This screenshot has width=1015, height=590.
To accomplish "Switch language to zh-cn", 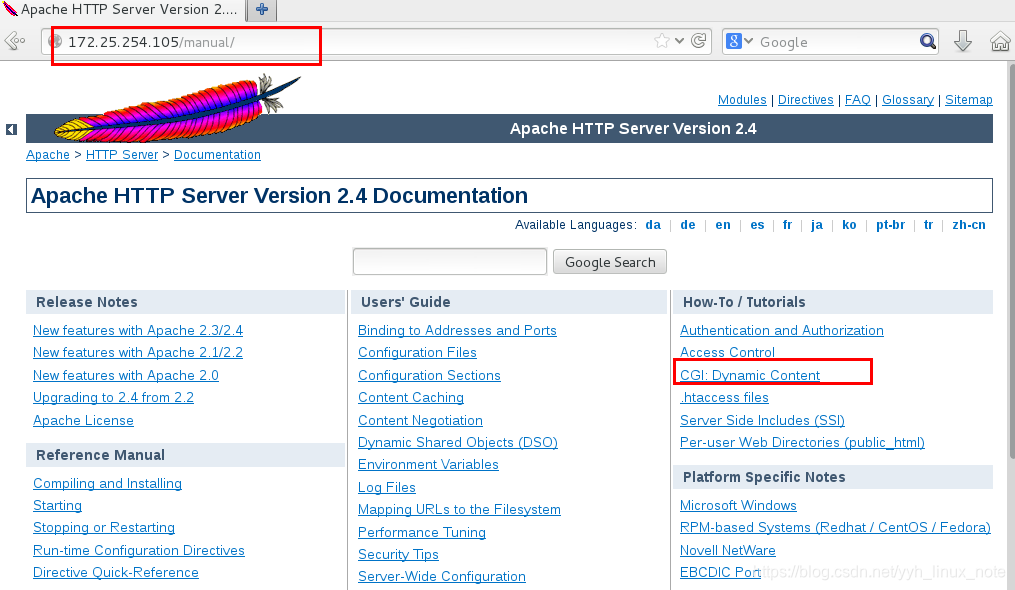I will point(969,225).
